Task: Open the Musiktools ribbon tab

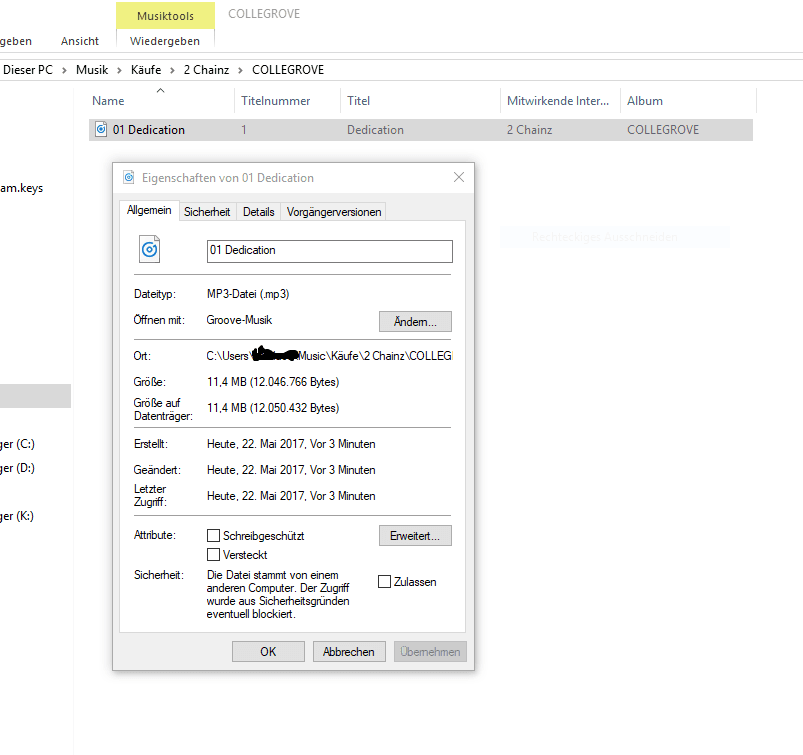Action: pyautogui.click(x=165, y=16)
